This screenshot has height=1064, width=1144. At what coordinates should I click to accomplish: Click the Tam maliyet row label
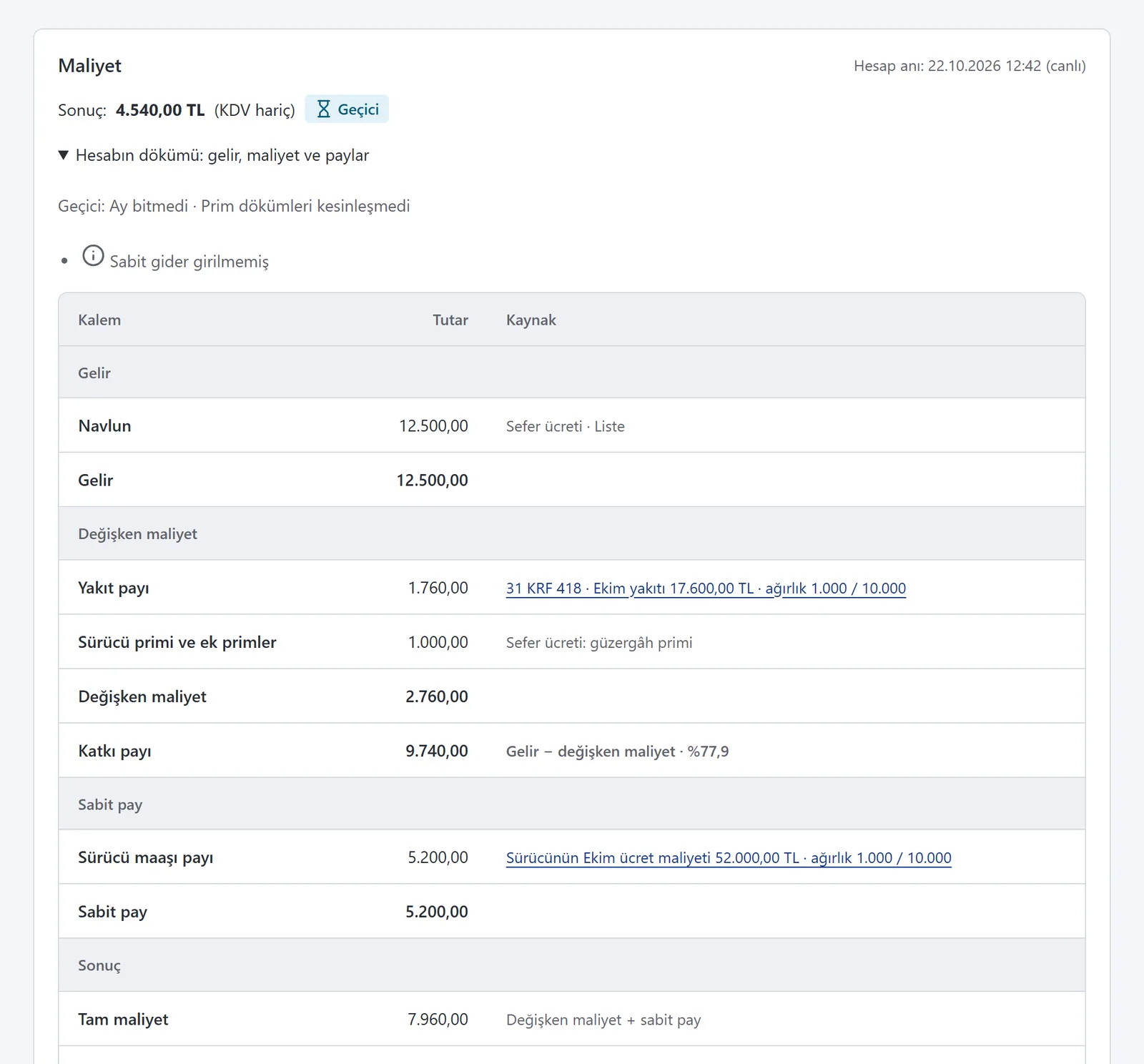coord(124,1020)
